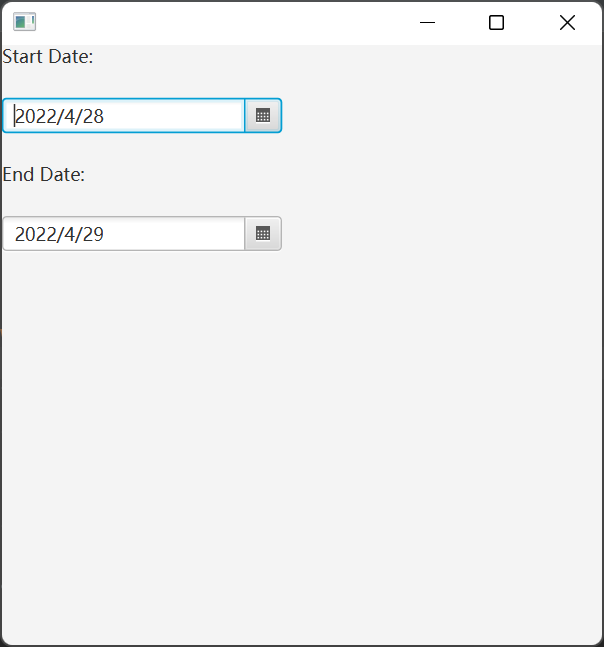Image resolution: width=604 pixels, height=647 pixels.
Task: Open the Start Date calendar picker
Action: point(263,116)
